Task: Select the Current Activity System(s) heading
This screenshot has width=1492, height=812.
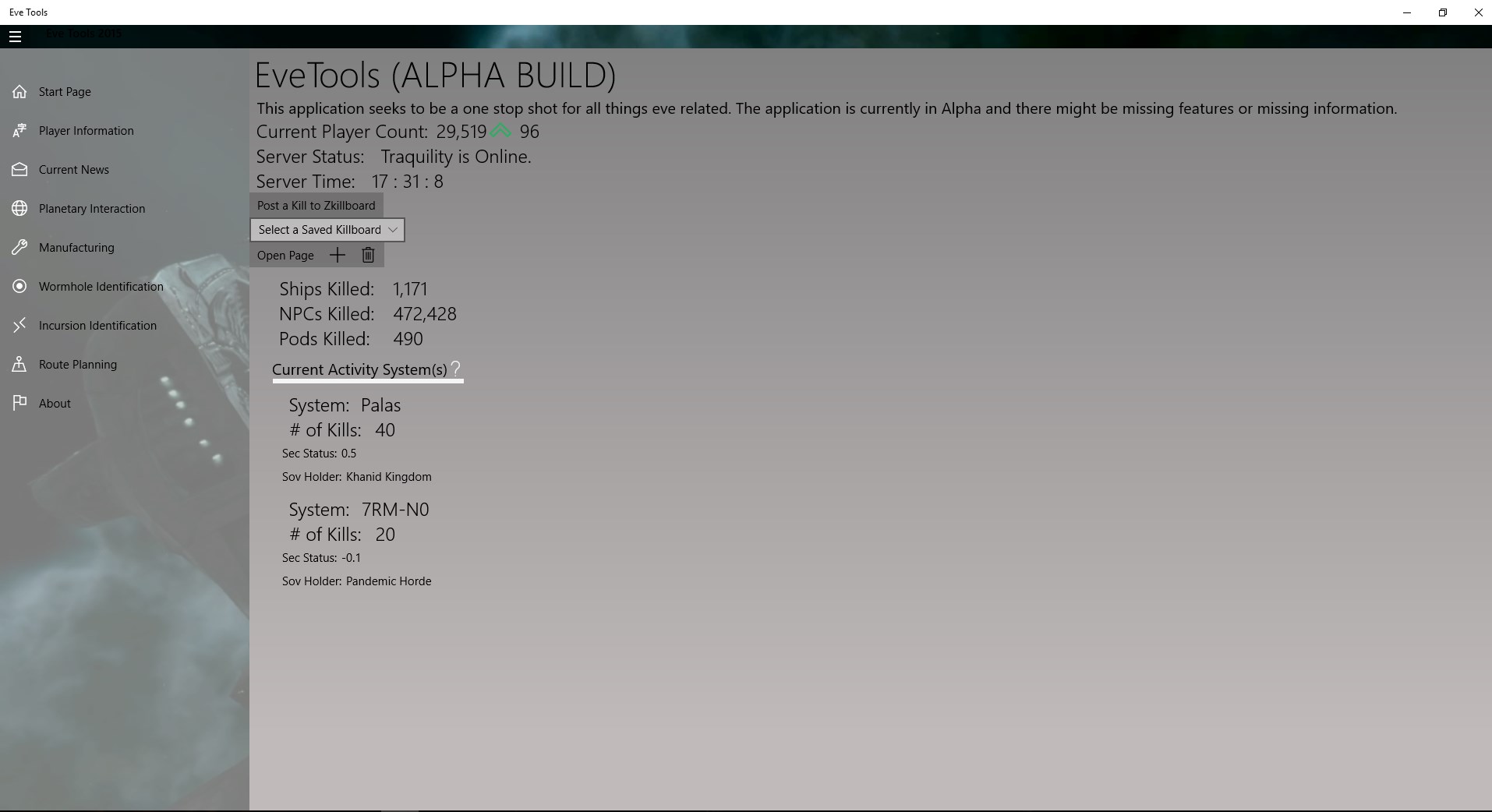Action: click(x=359, y=369)
